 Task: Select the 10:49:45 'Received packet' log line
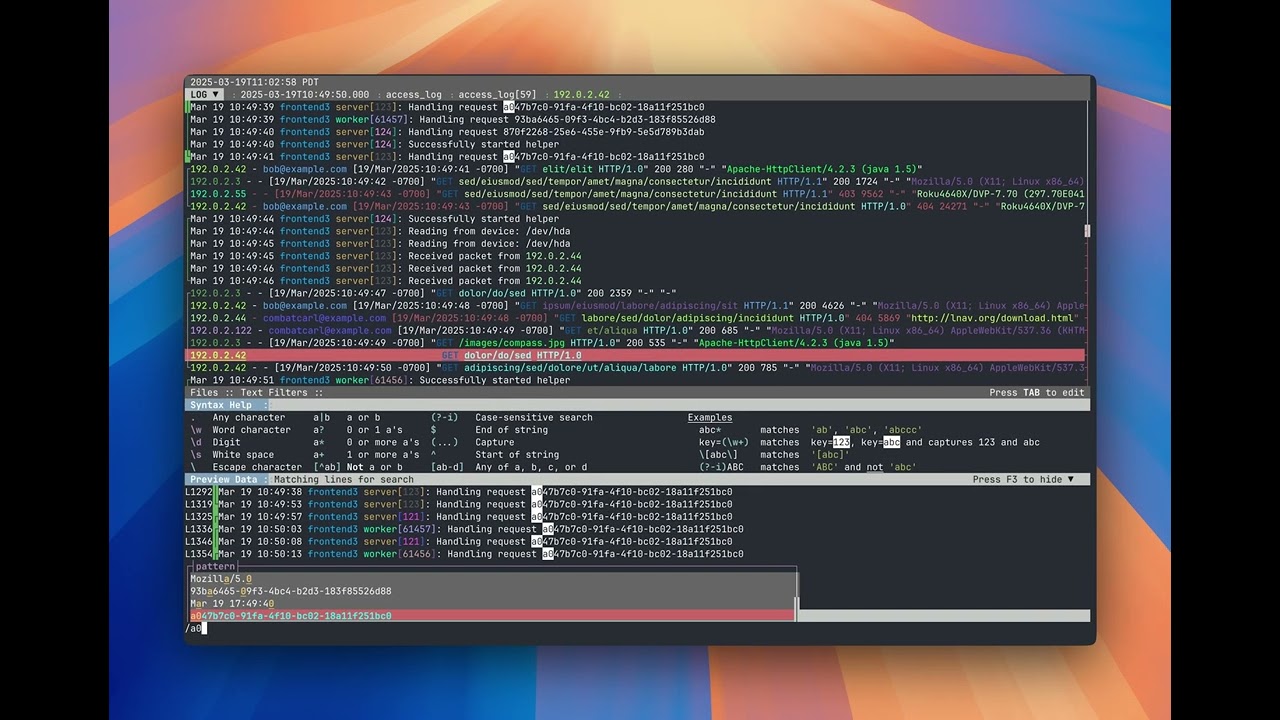coord(635,256)
